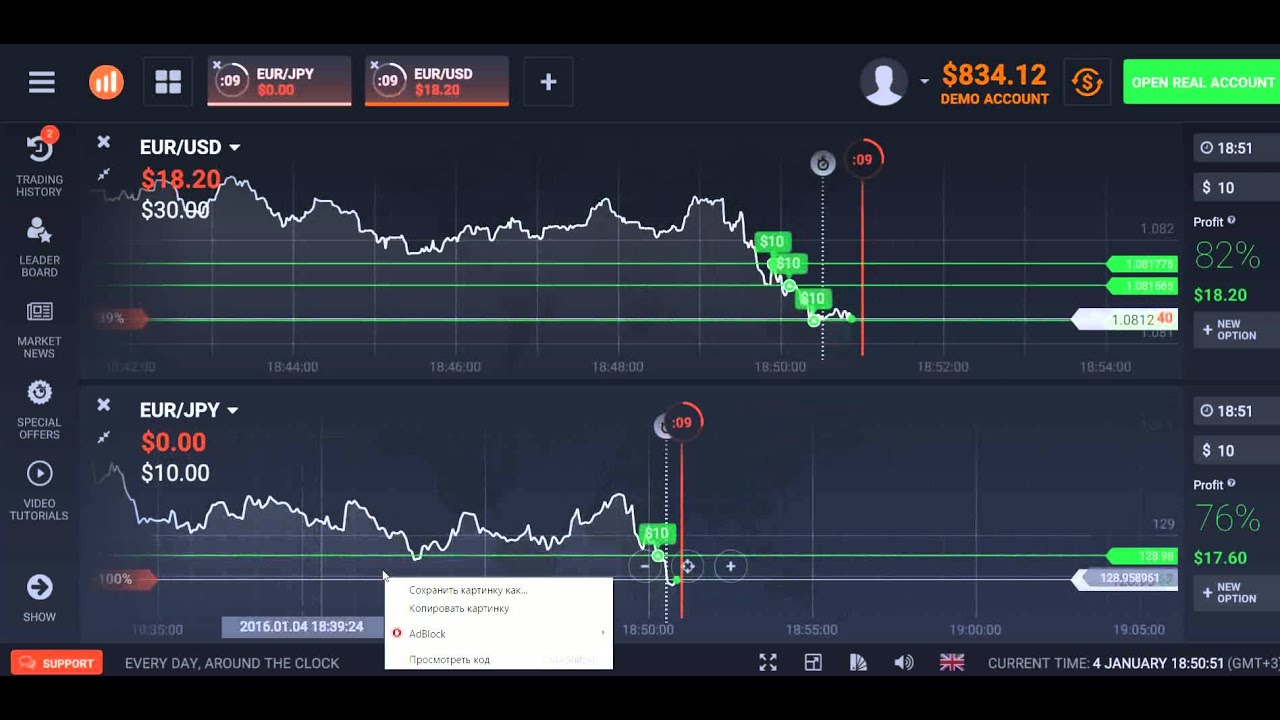The image size is (1280, 720).
Task: Open Video Tutorials
Action: [39, 492]
